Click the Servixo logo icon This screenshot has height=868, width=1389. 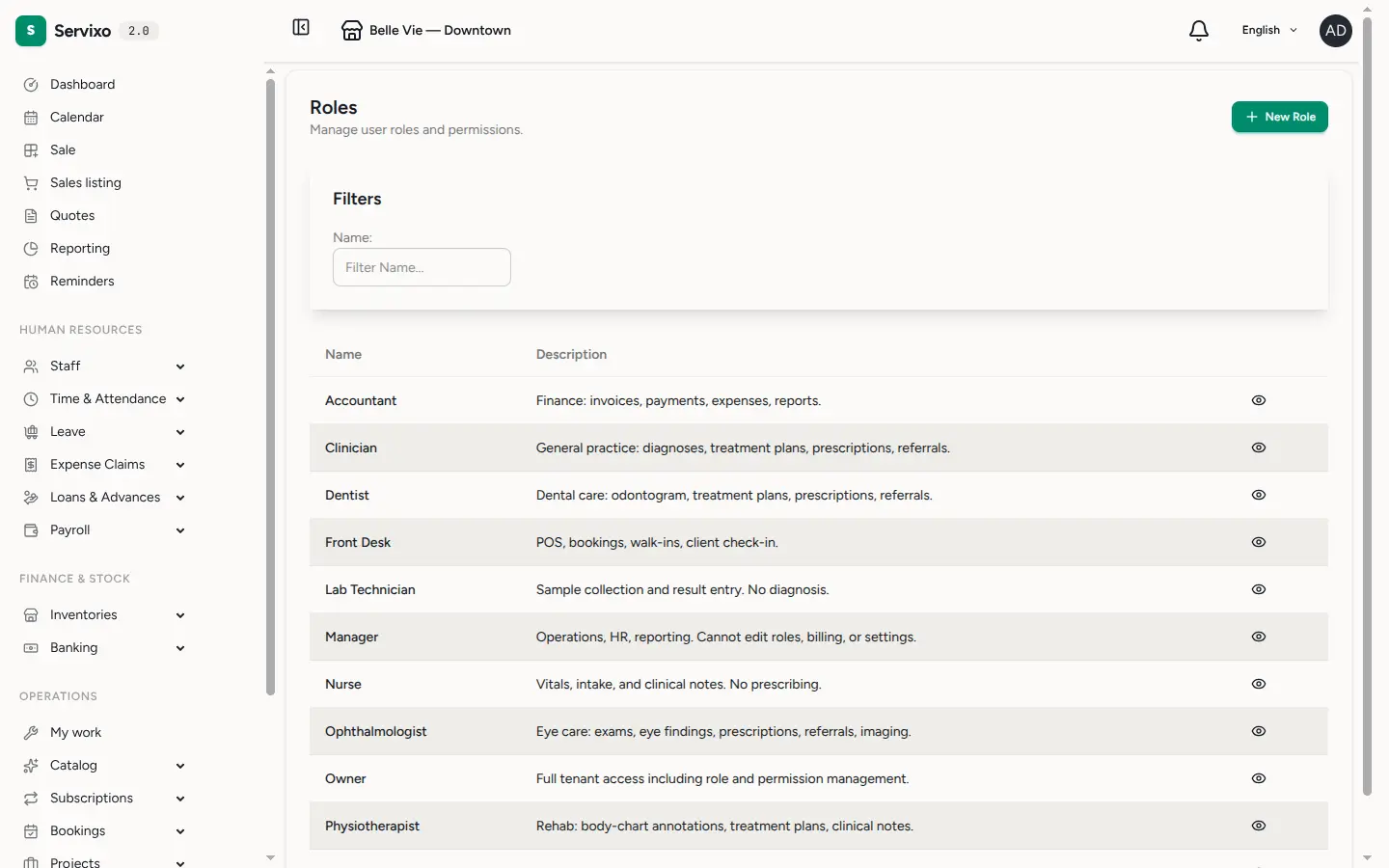click(31, 31)
